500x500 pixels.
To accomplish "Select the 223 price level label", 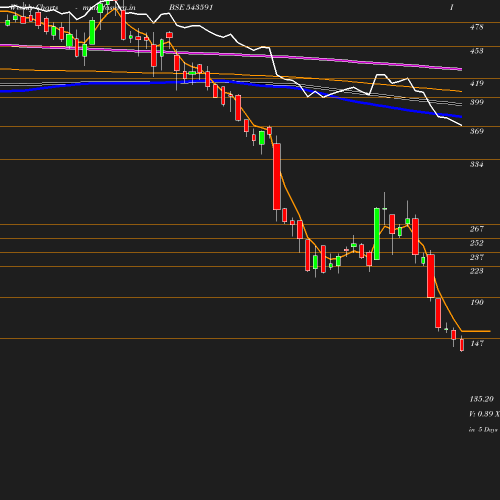I will click(476, 271).
